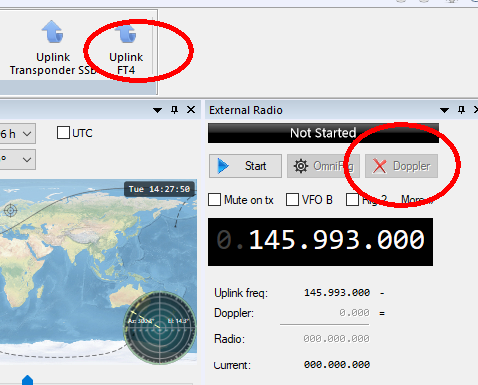
Task: Click the blue timeline slider handle
Action: [x=27, y=380]
